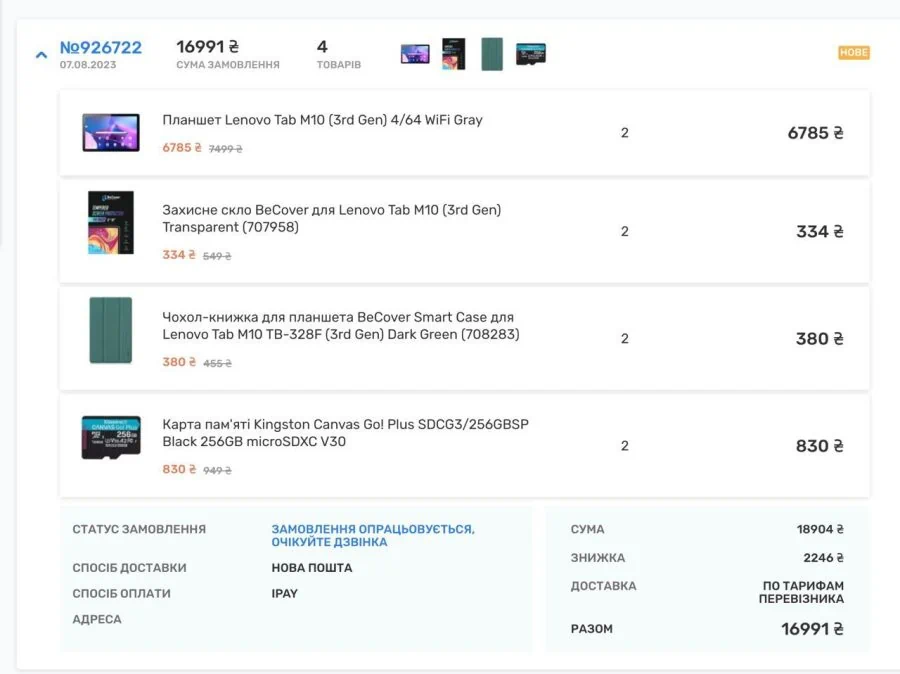Click the СУМА ЗАМОВЛЕННЯ label

point(228,65)
